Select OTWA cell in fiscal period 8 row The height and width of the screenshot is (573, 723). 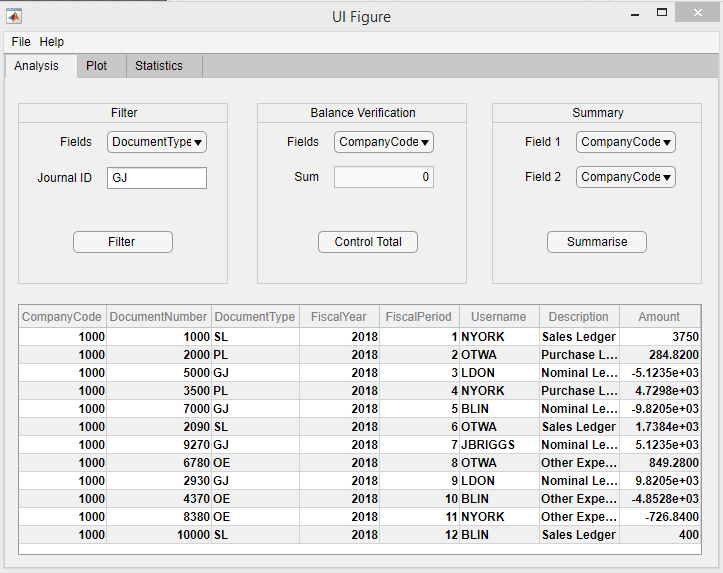[x=499, y=463]
